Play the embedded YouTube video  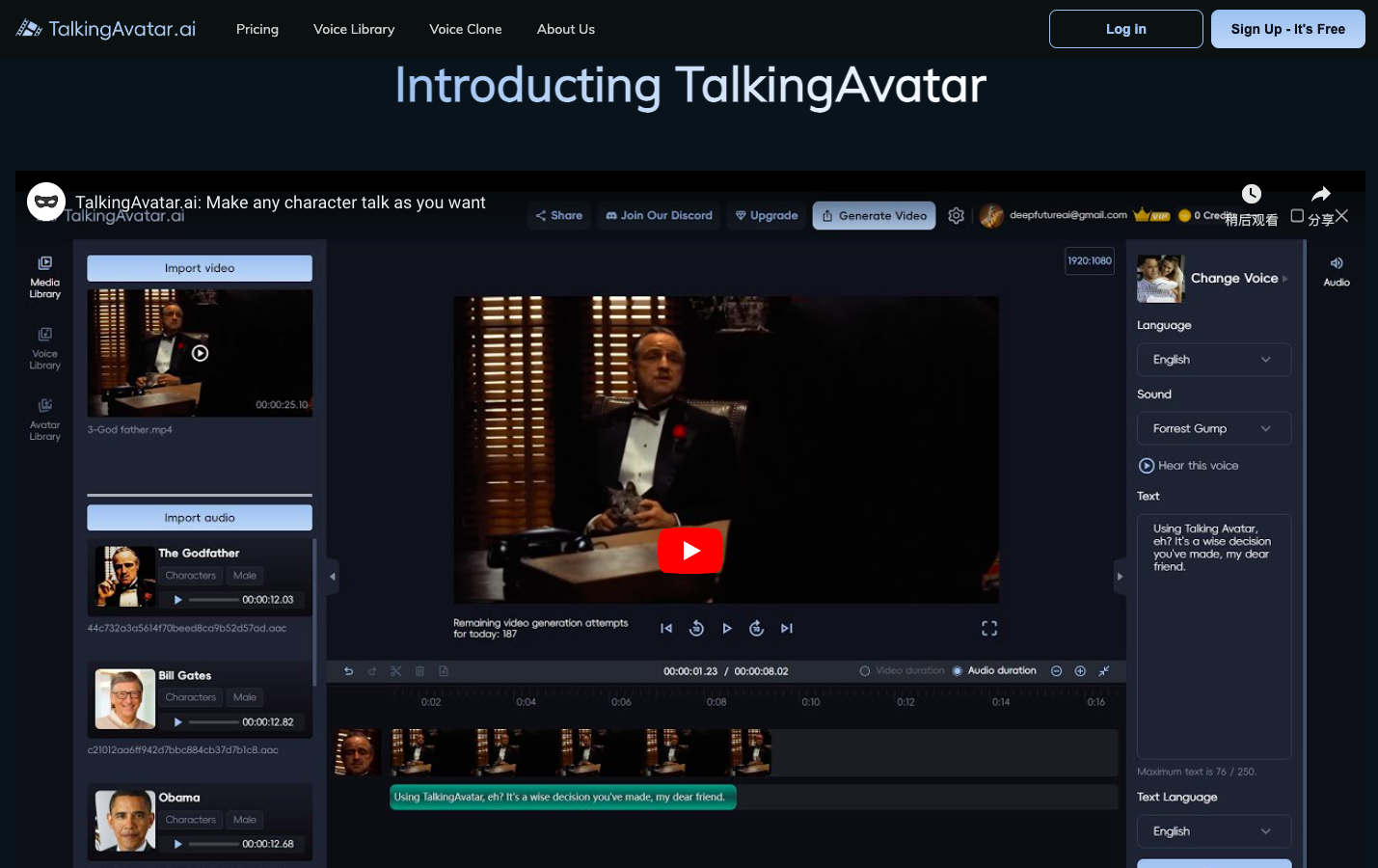point(690,551)
